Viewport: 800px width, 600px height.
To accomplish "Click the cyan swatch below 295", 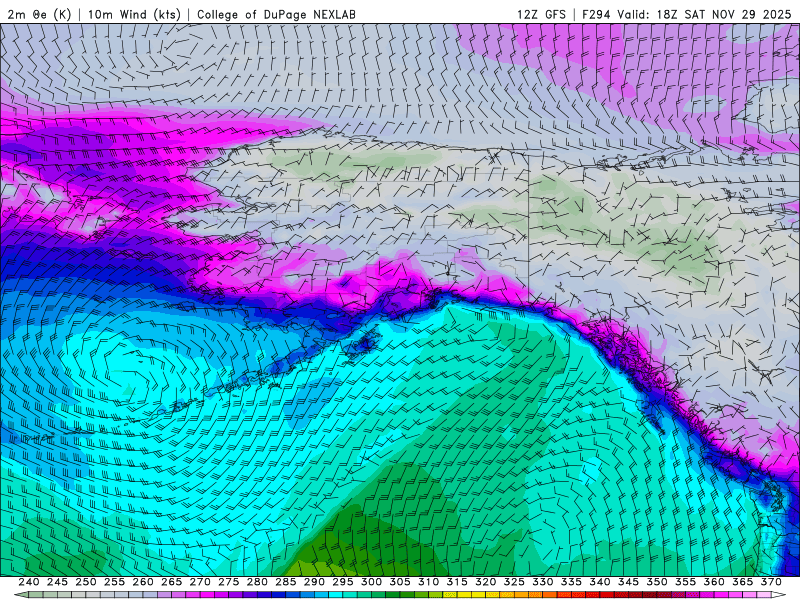I will (336, 595).
